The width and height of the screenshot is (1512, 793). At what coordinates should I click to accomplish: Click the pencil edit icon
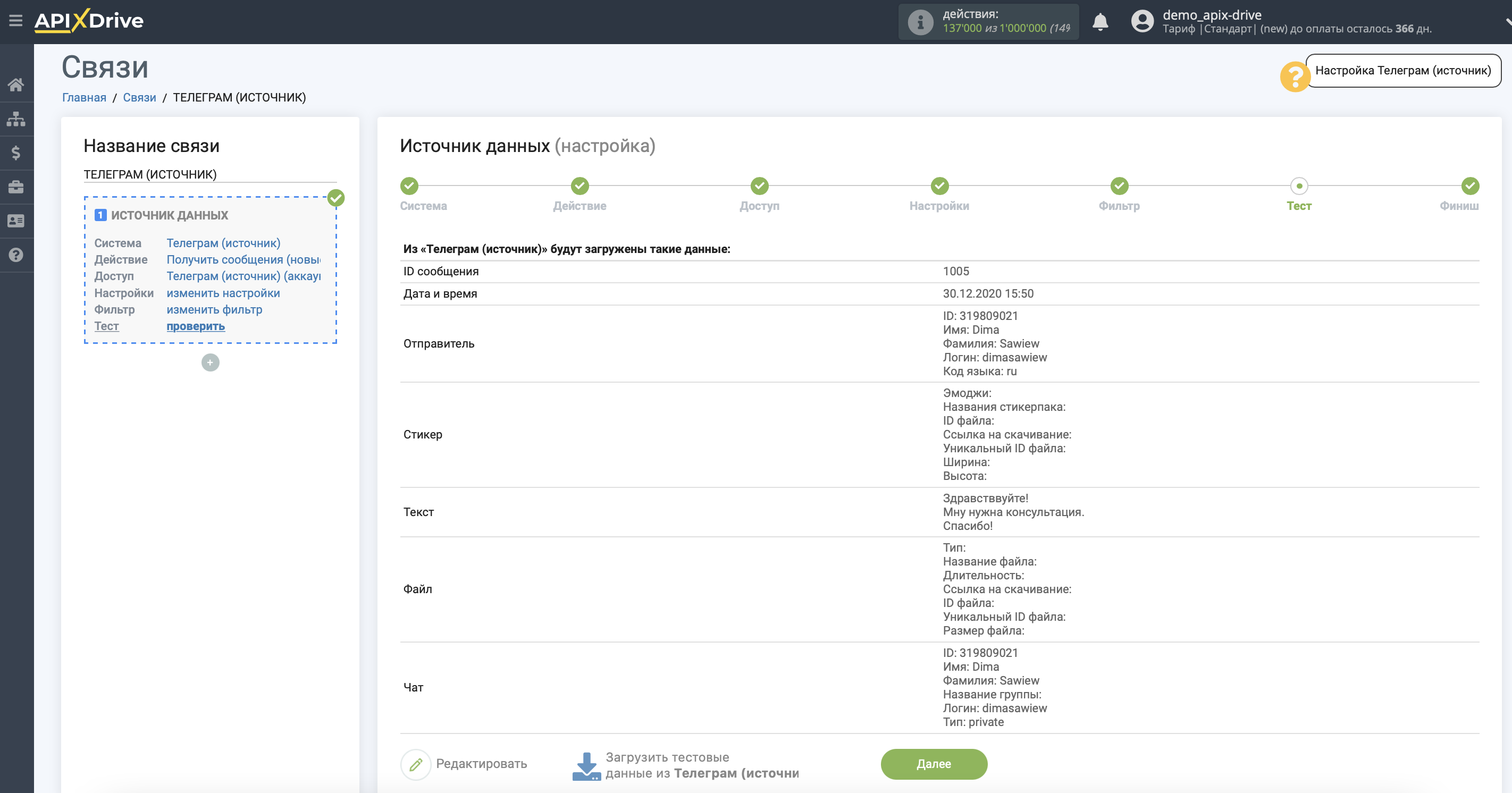416,764
